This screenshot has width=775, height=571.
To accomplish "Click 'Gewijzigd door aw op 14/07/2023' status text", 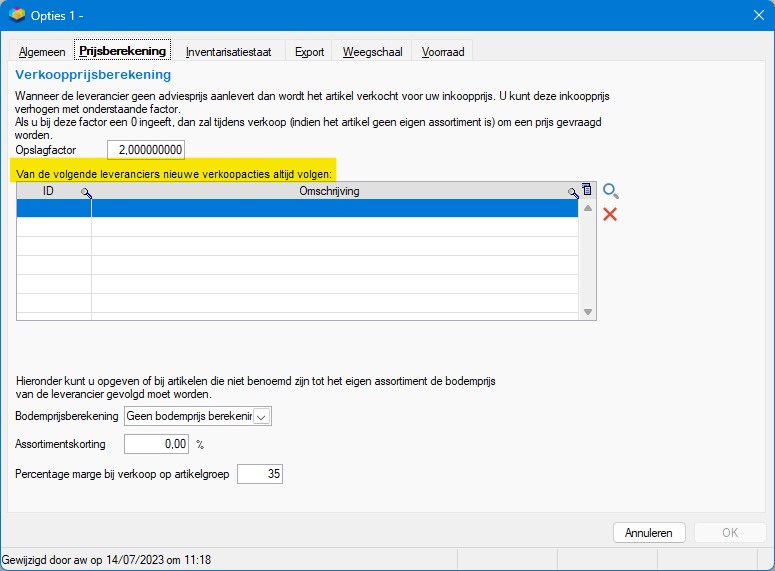I will tap(106, 560).
